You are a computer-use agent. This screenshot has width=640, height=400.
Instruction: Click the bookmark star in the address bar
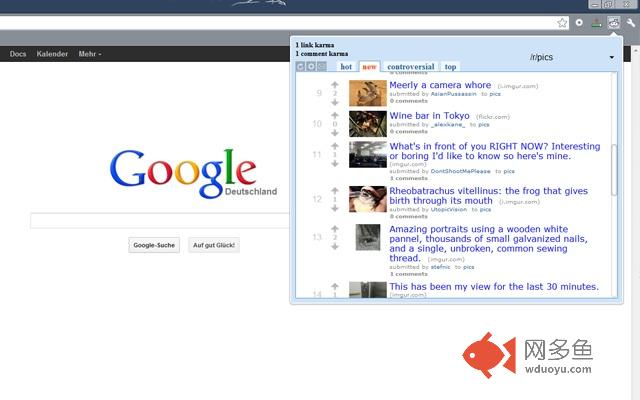pos(562,23)
